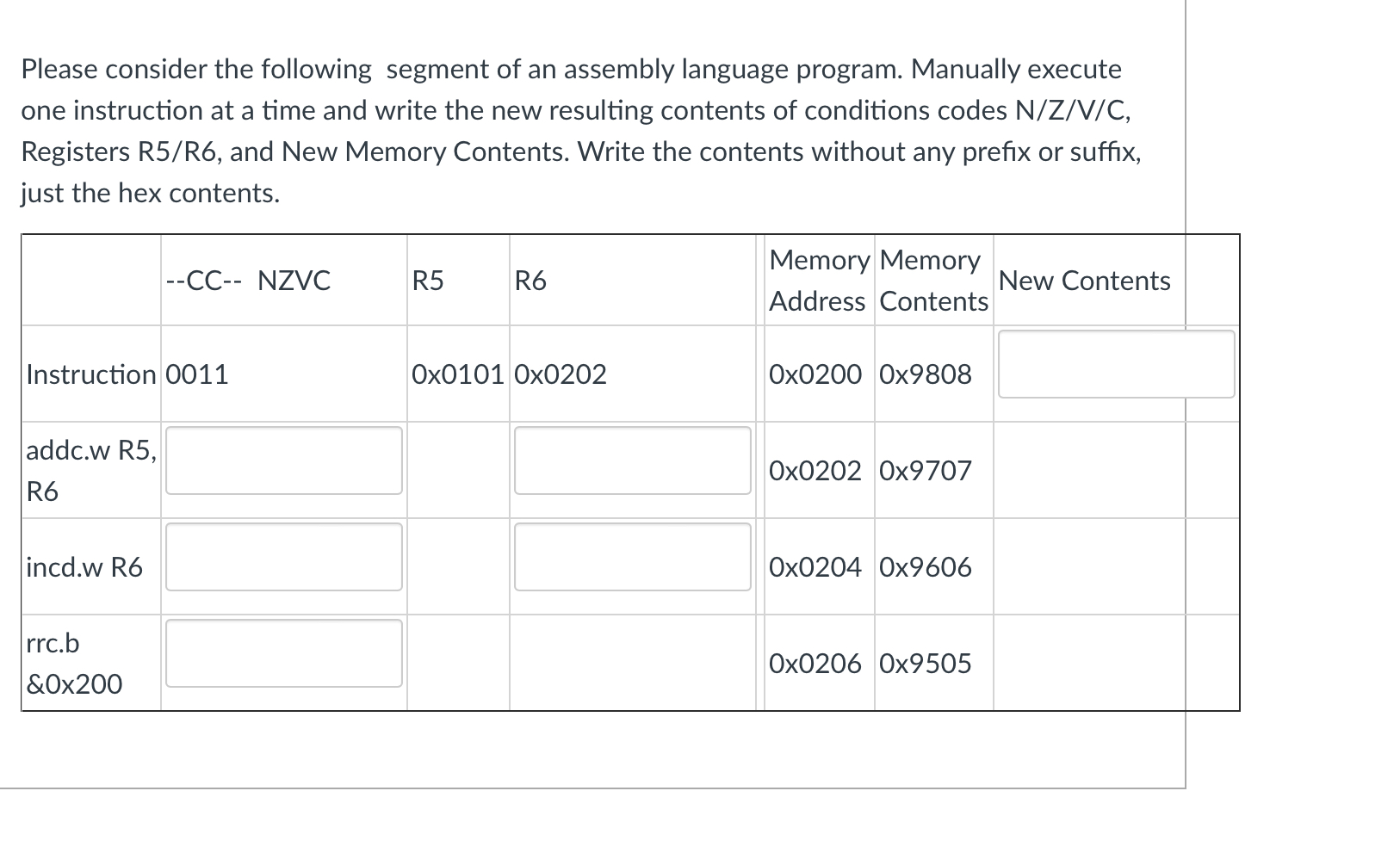Screen dimensions: 1400x859
Task: Select the R5 value 0x0101 cell
Action: 458,374
